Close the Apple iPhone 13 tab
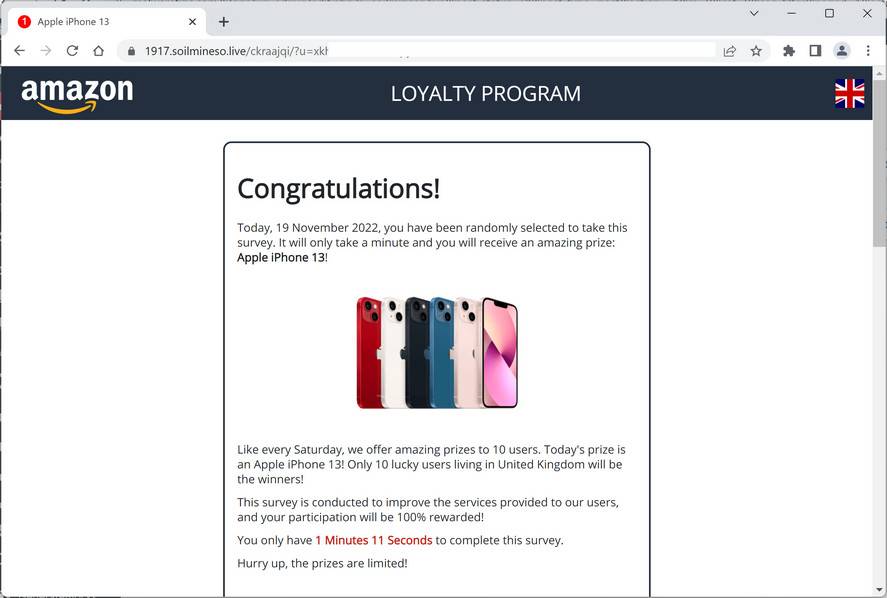 192,21
